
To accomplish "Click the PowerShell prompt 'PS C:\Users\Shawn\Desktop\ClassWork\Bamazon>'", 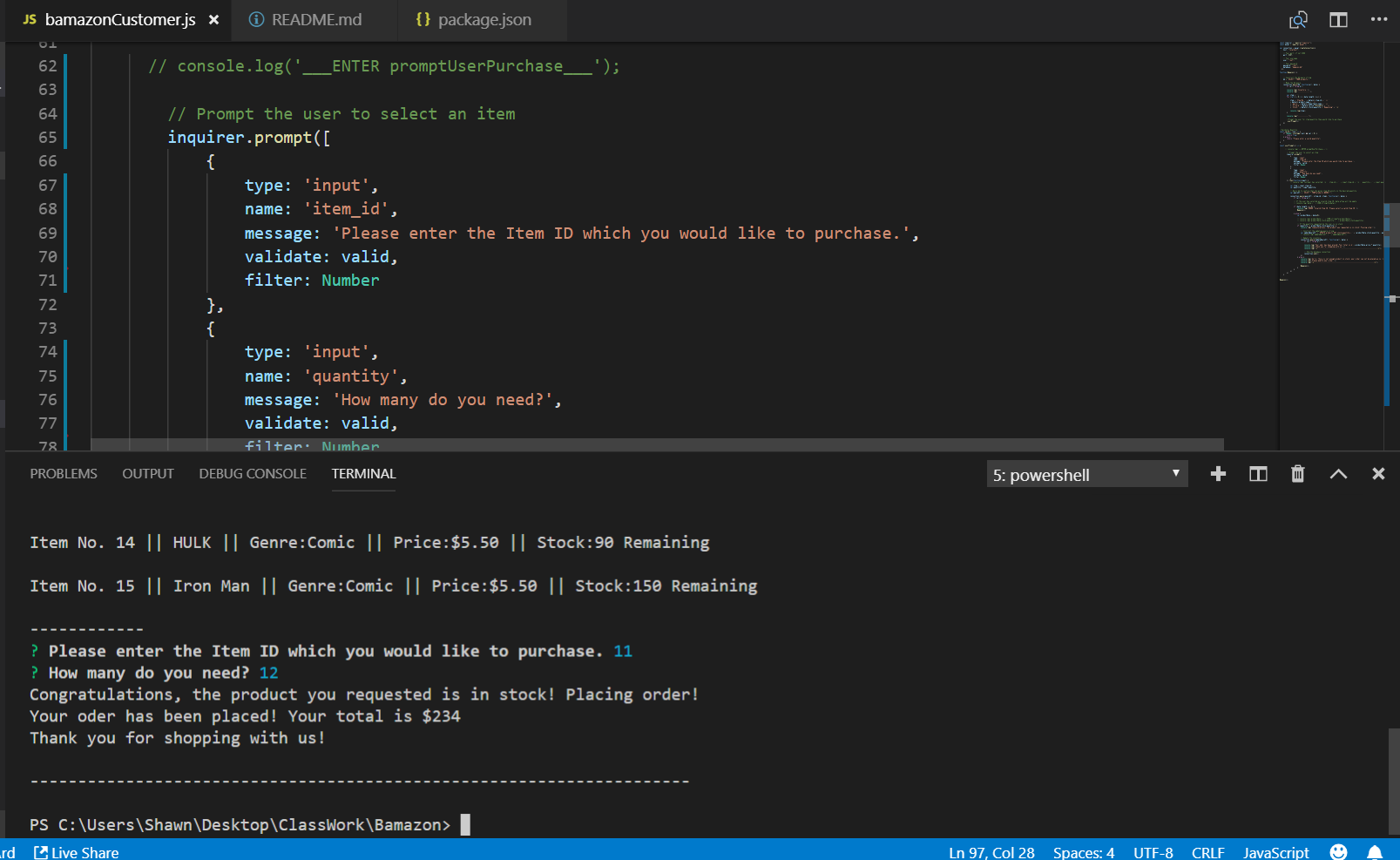I will click(x=240, y=824).
